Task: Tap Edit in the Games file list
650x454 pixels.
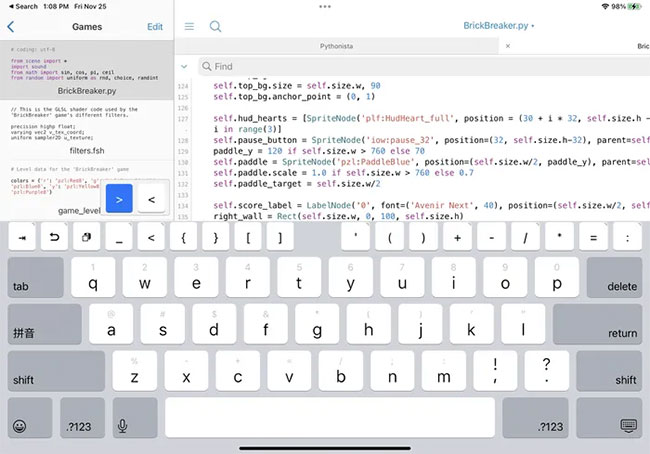Action: pyautogui.click(x=155, y=27)
